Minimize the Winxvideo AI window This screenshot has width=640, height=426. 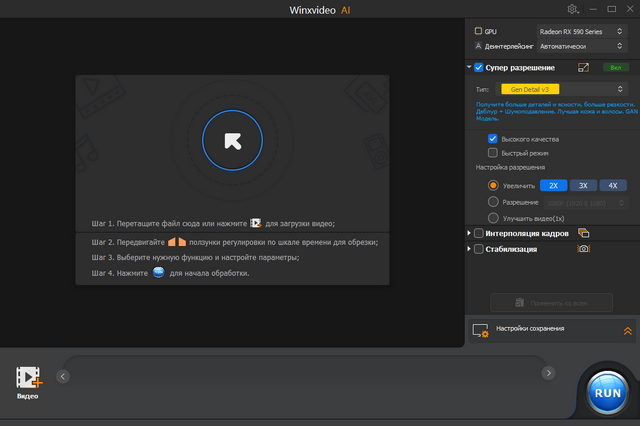pyautogui.click(x=593, y=9)
